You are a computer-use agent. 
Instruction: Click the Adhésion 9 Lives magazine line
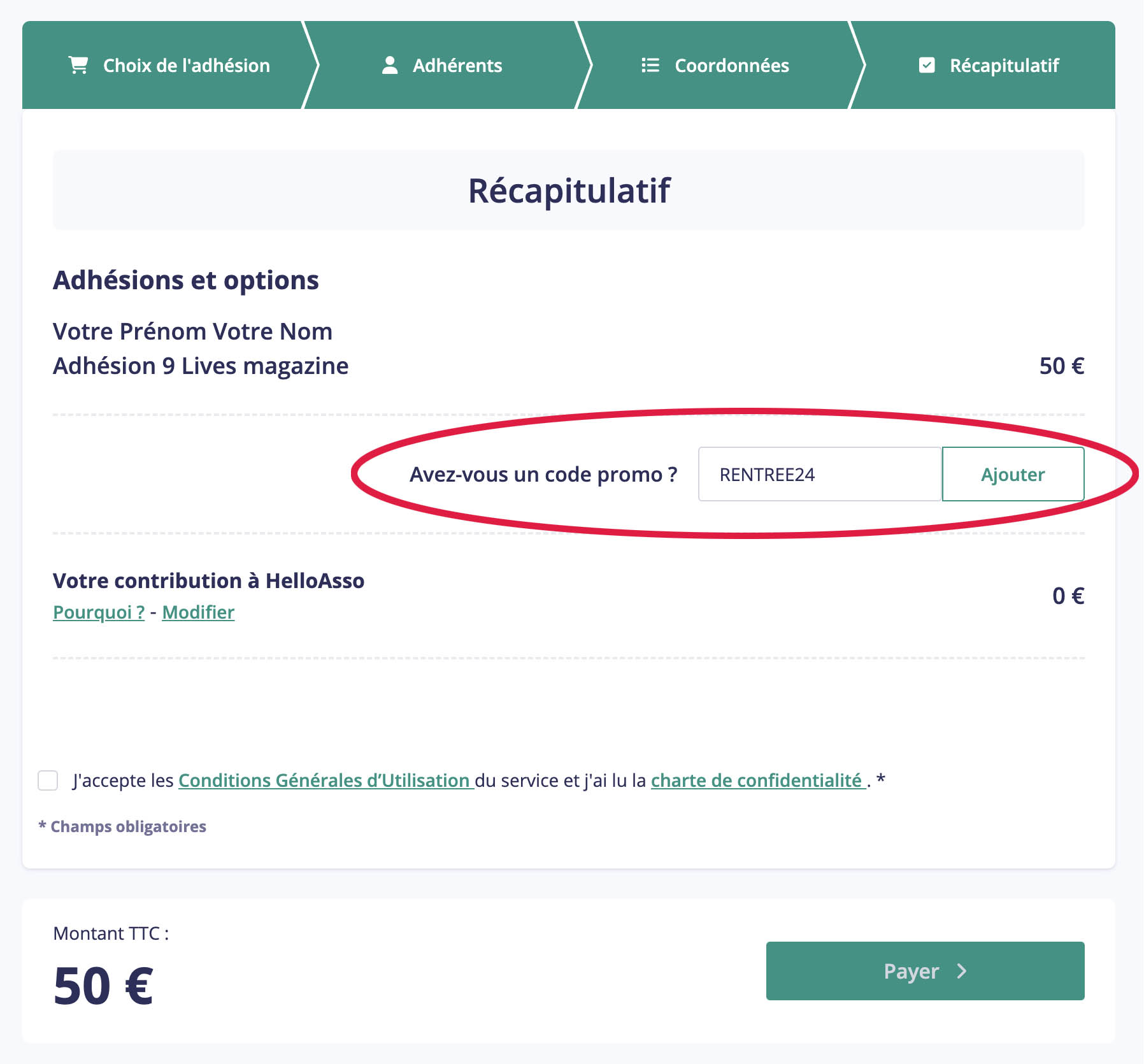click(x=201, y=366)
